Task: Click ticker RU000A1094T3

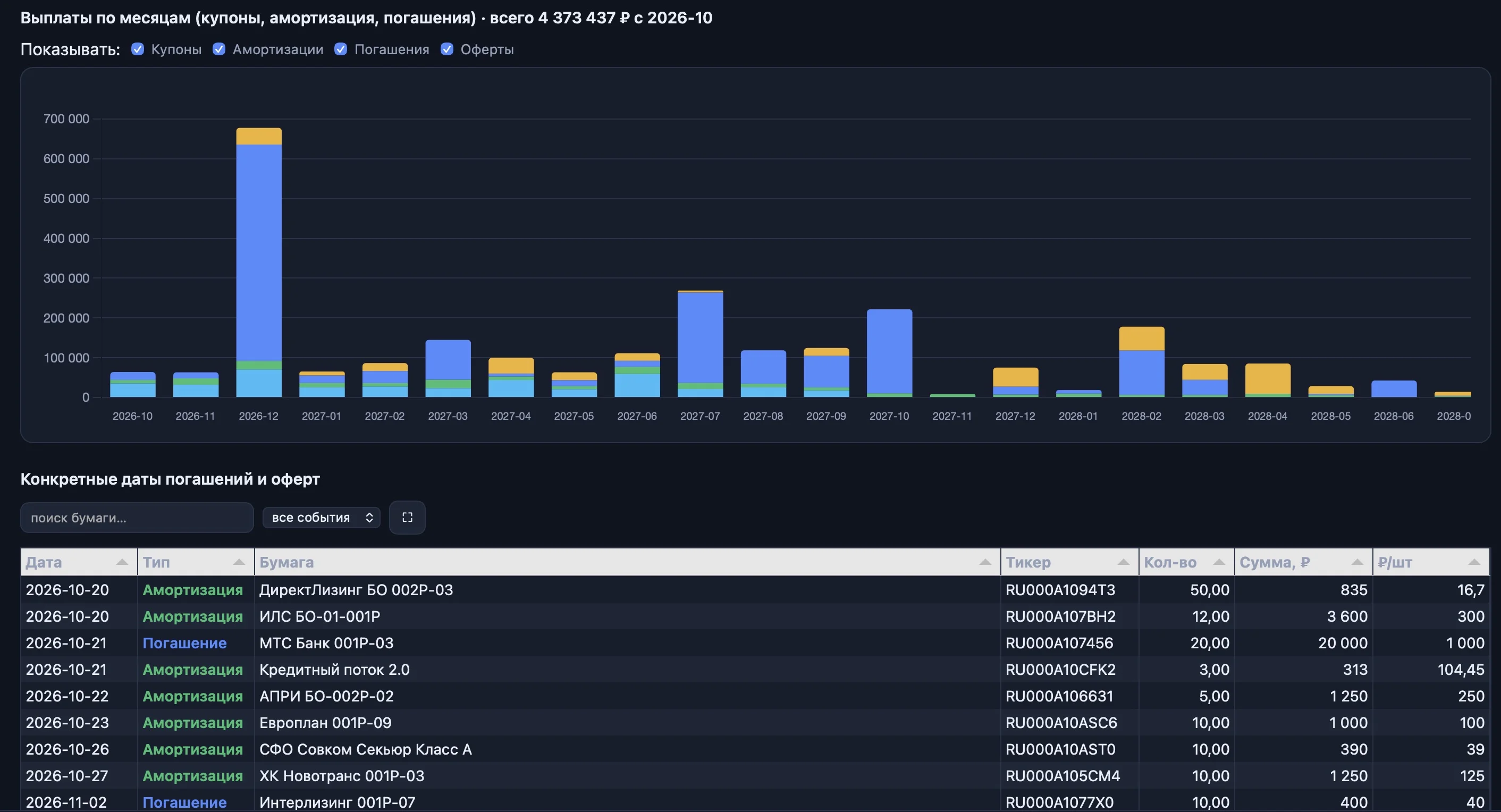Action: [1060, 589]
